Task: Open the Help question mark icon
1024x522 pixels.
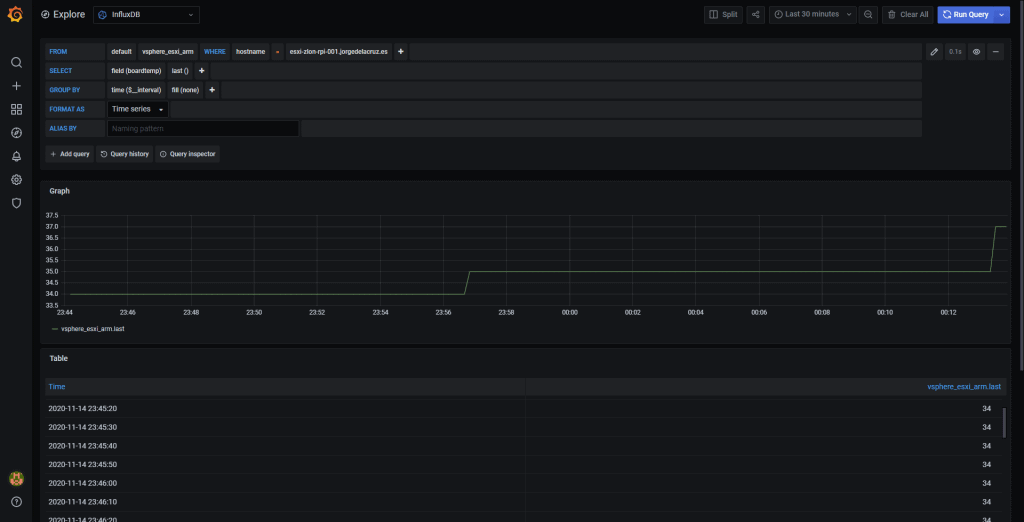Action: [x=16, y=502]
